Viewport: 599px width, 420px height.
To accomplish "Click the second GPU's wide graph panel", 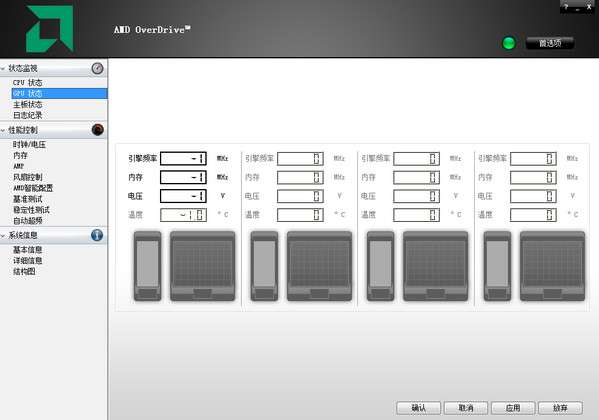I will 319,266.
